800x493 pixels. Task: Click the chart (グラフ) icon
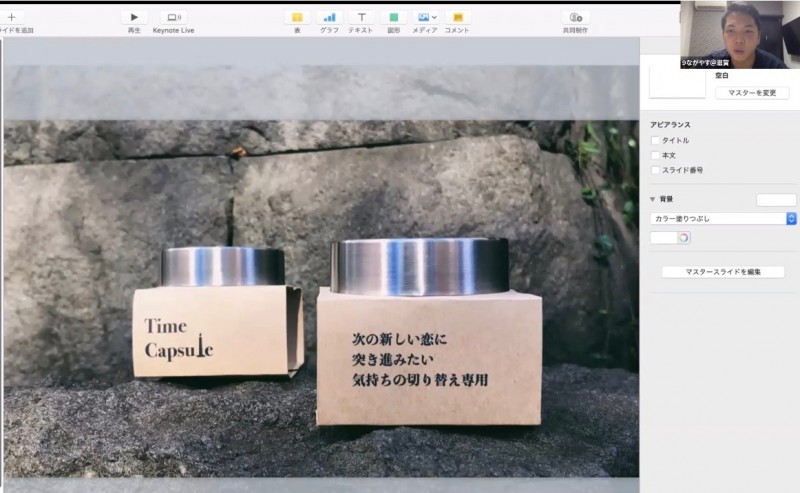click(x=329, y=17)
